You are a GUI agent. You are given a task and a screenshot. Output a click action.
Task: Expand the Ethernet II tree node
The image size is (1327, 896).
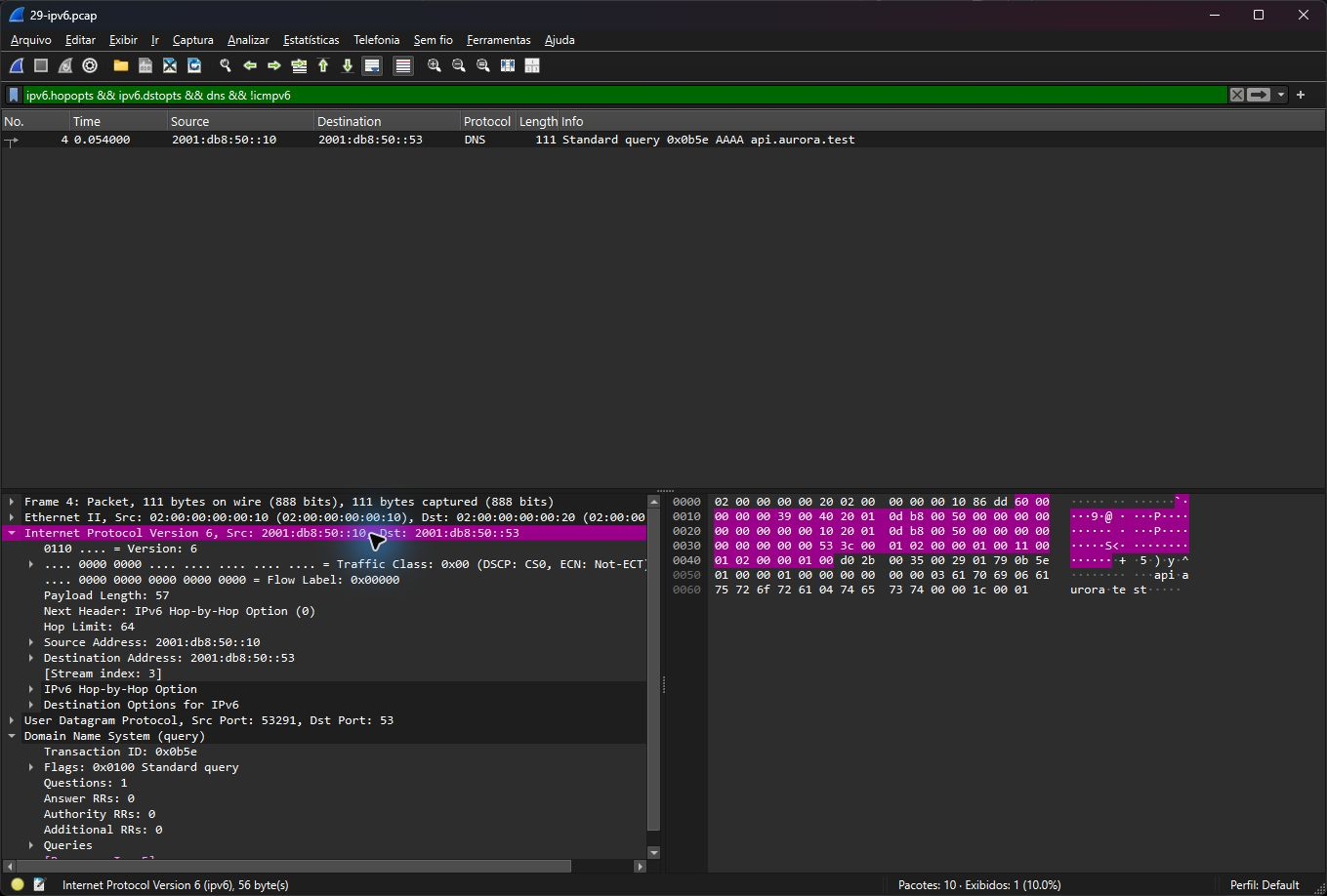pyautogui.click(x=12, y=517)
